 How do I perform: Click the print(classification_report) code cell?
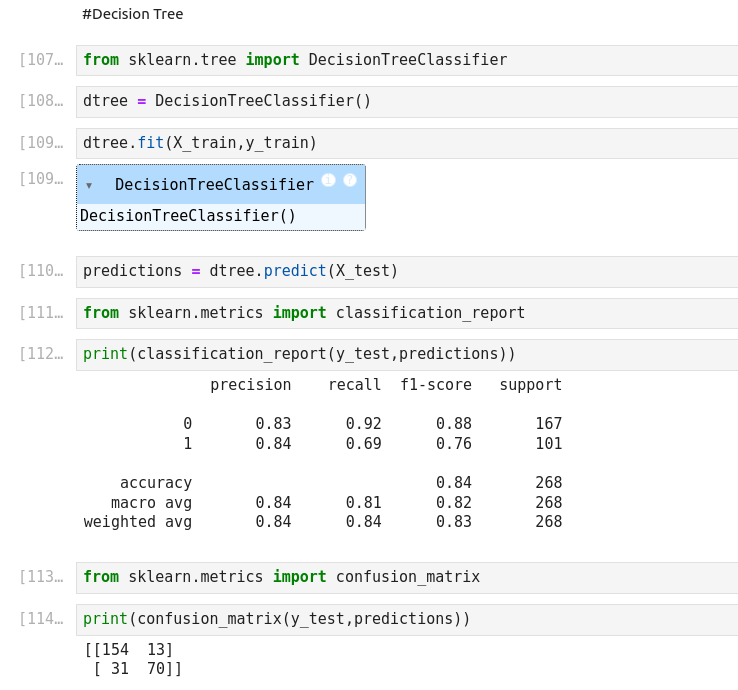click(400, 354)
